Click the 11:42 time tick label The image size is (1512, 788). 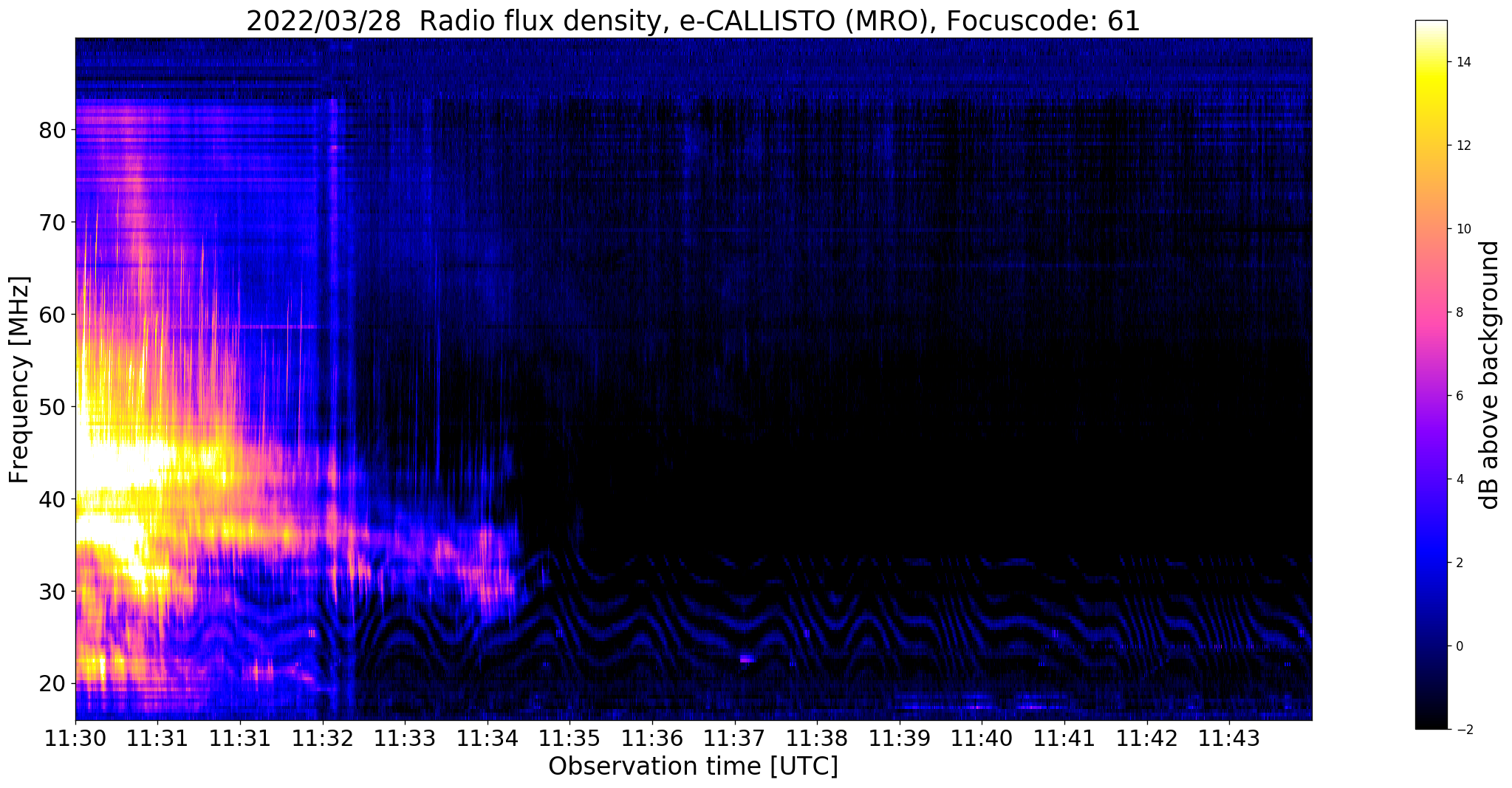[x=1147, y=738]
